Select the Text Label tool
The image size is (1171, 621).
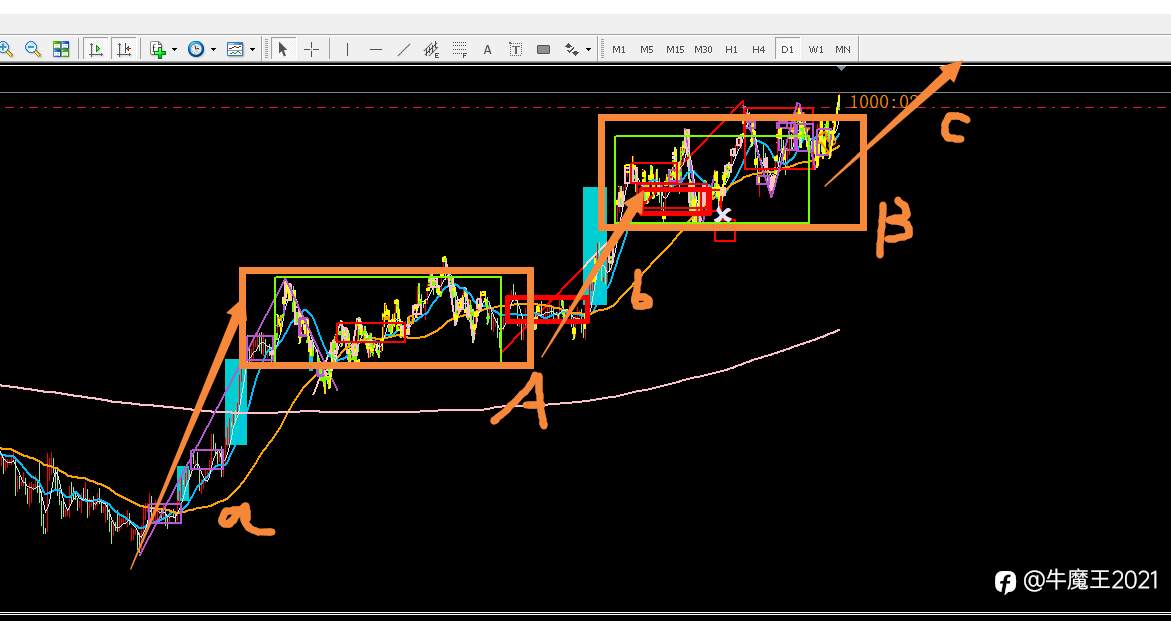coord(515,49)
